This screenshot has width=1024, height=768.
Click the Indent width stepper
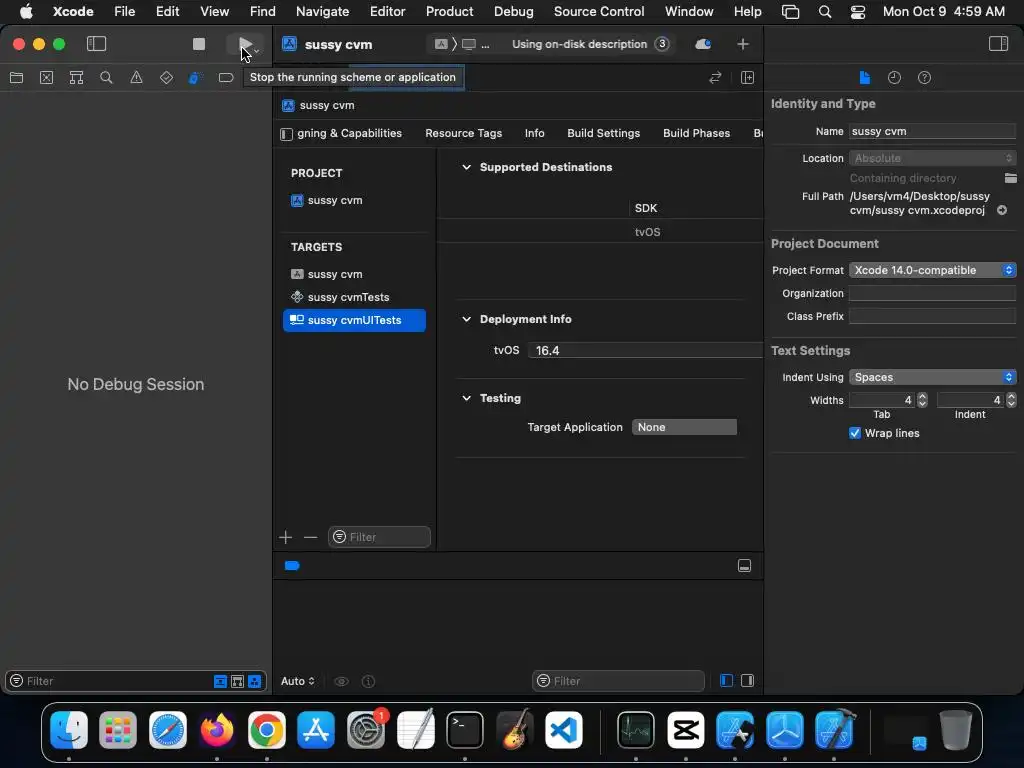coord(1011,400)
